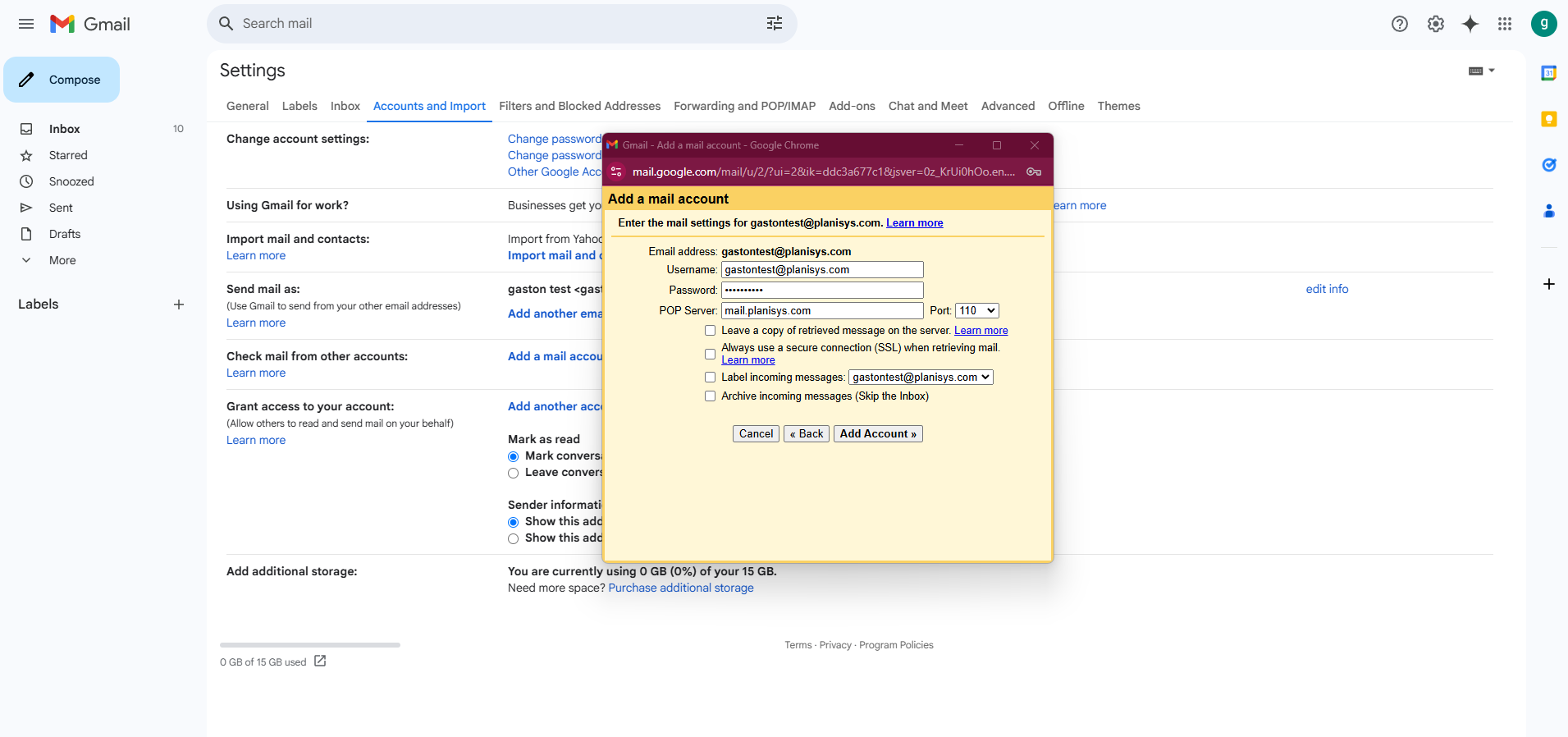Enable leave a copy on server checkbox
The width and height of the screenshot is (1568, 737).
tap(710, 331)
